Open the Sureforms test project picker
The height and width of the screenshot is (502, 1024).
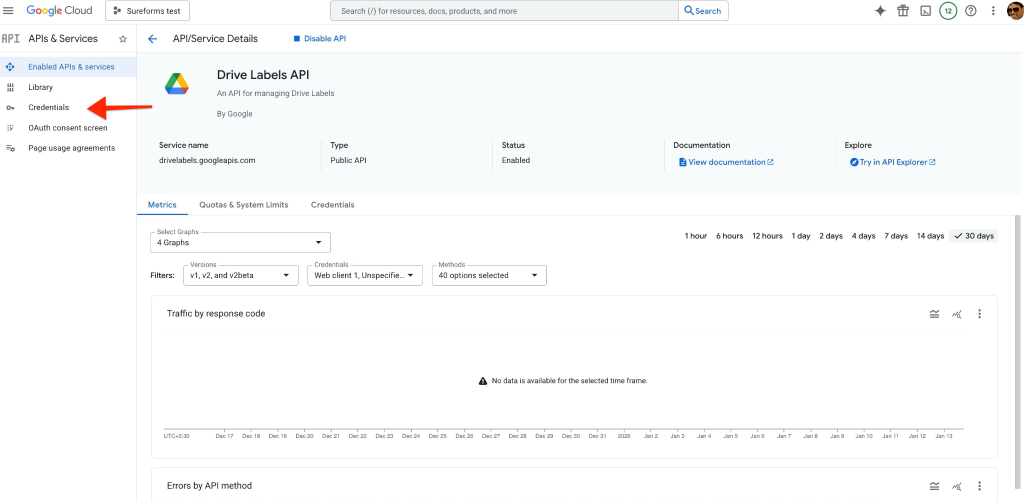(x=148, y=10)
